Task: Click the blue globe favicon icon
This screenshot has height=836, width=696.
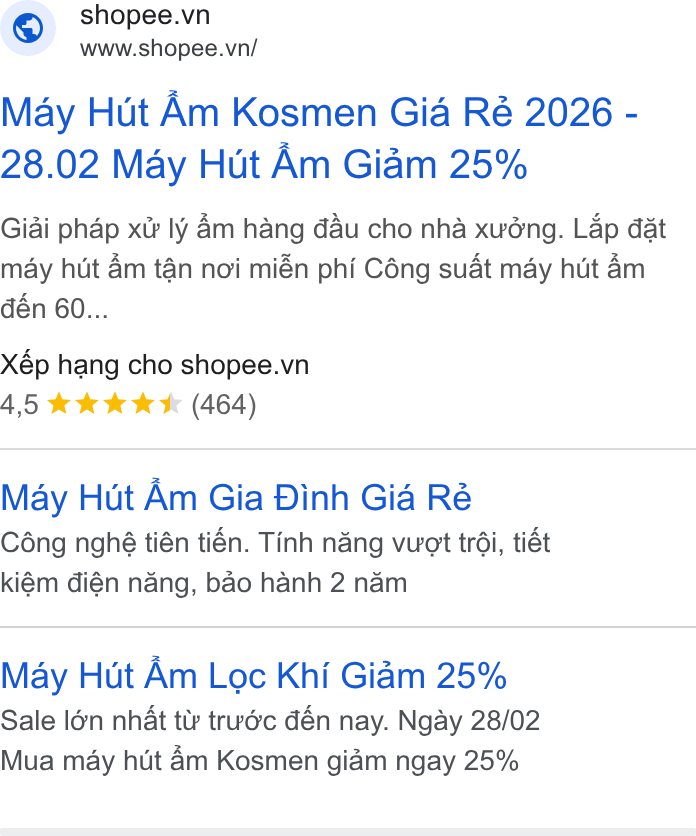Action: pyautogui.click(x=28, y=28)
